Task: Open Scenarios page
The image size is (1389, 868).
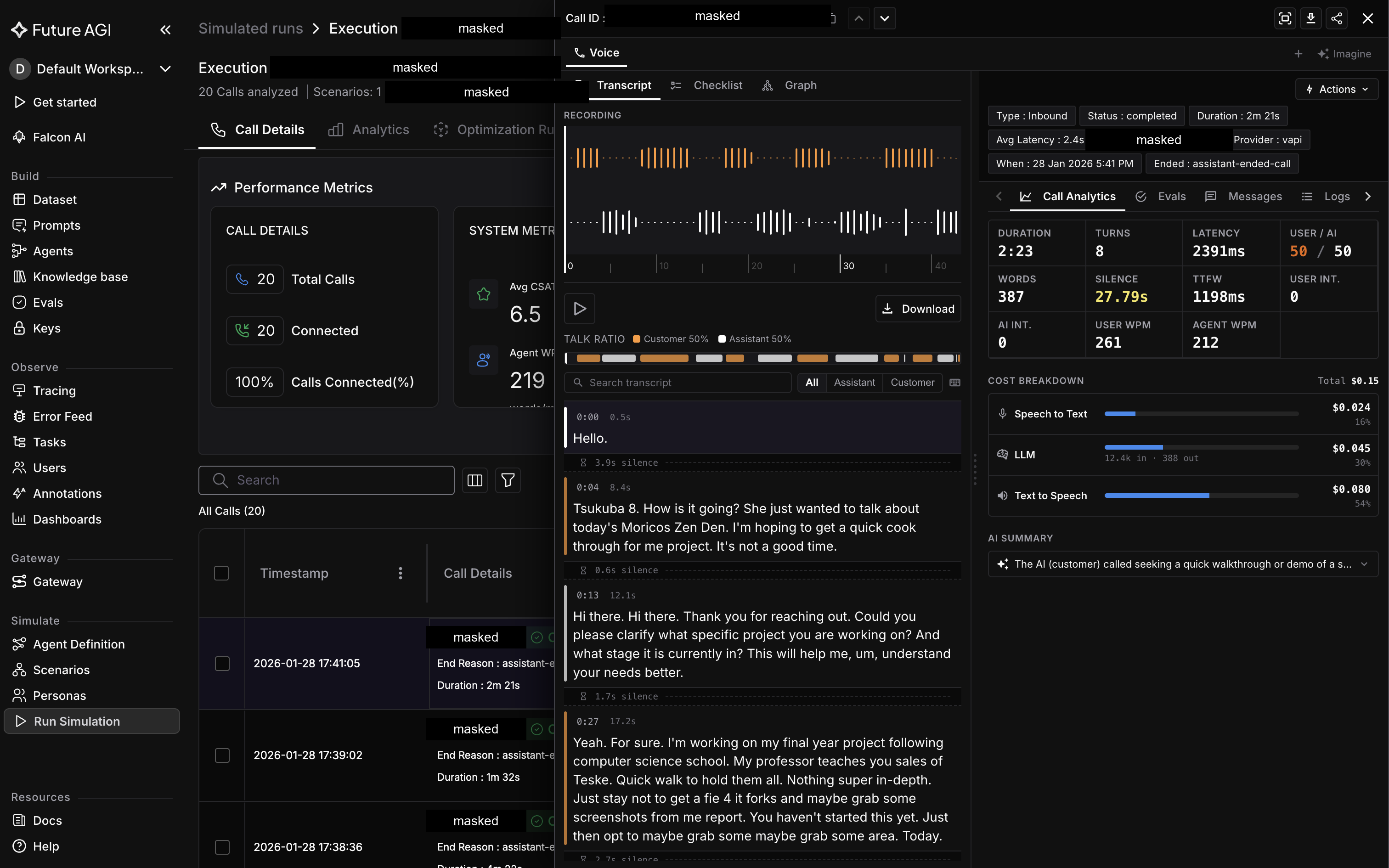Action: (x=61, y=671)
